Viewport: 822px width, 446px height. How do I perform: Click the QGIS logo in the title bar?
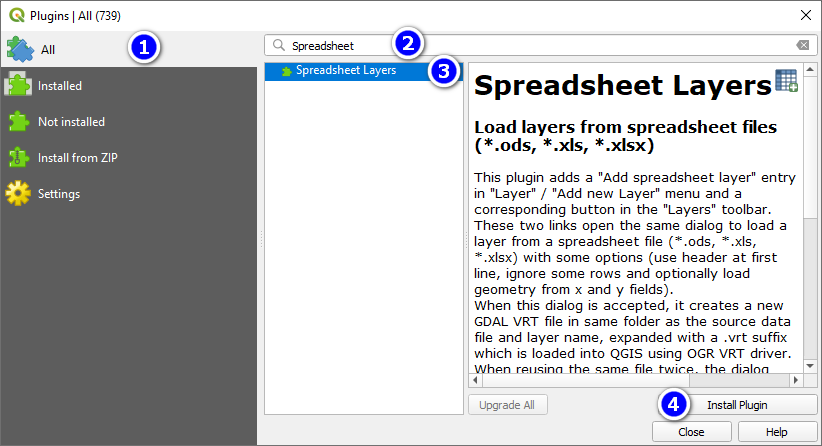17,15
